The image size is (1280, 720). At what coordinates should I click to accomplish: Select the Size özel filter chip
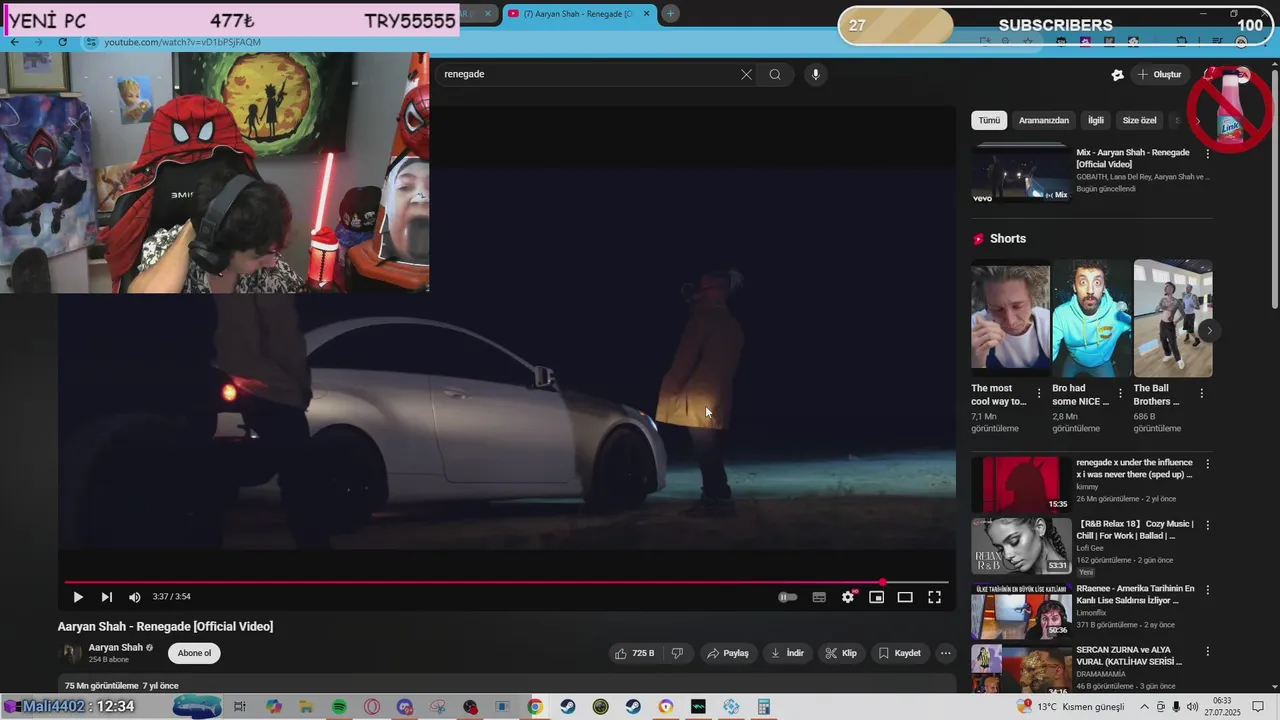click(x=1139, y=120)
